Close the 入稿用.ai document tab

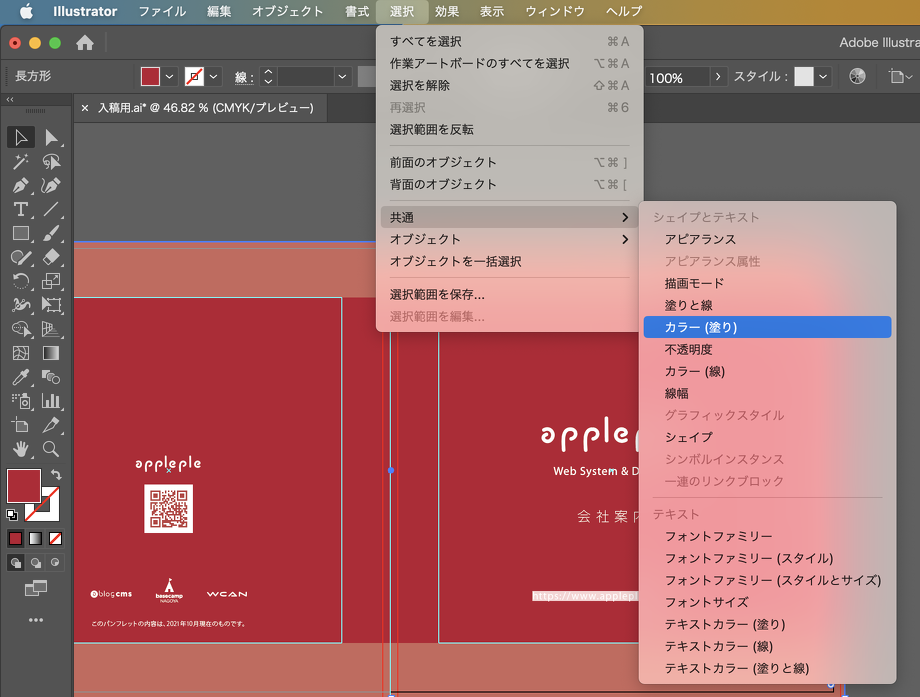coord(85,108)
